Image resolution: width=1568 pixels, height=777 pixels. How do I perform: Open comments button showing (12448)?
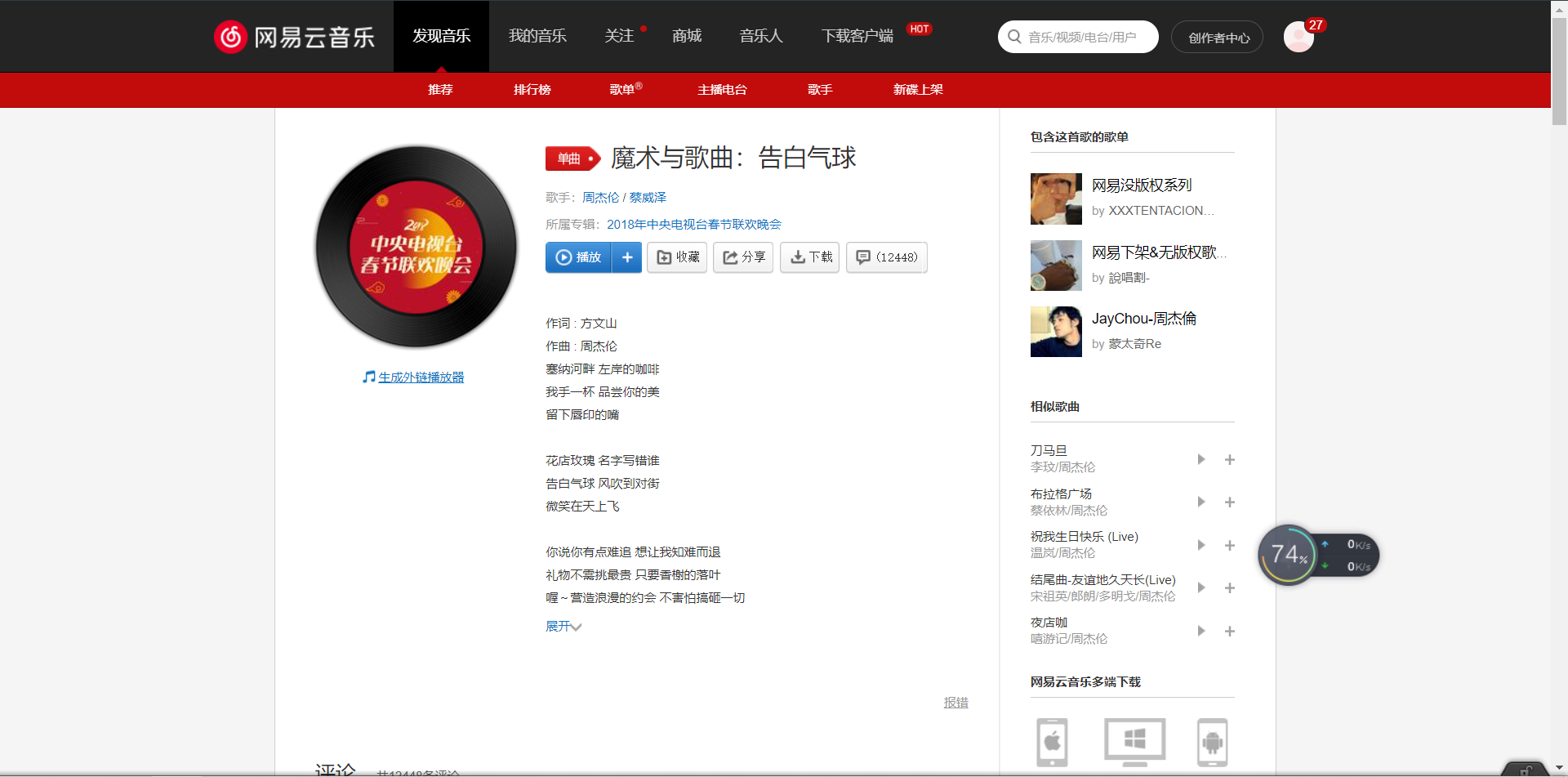tap(887, 257)
